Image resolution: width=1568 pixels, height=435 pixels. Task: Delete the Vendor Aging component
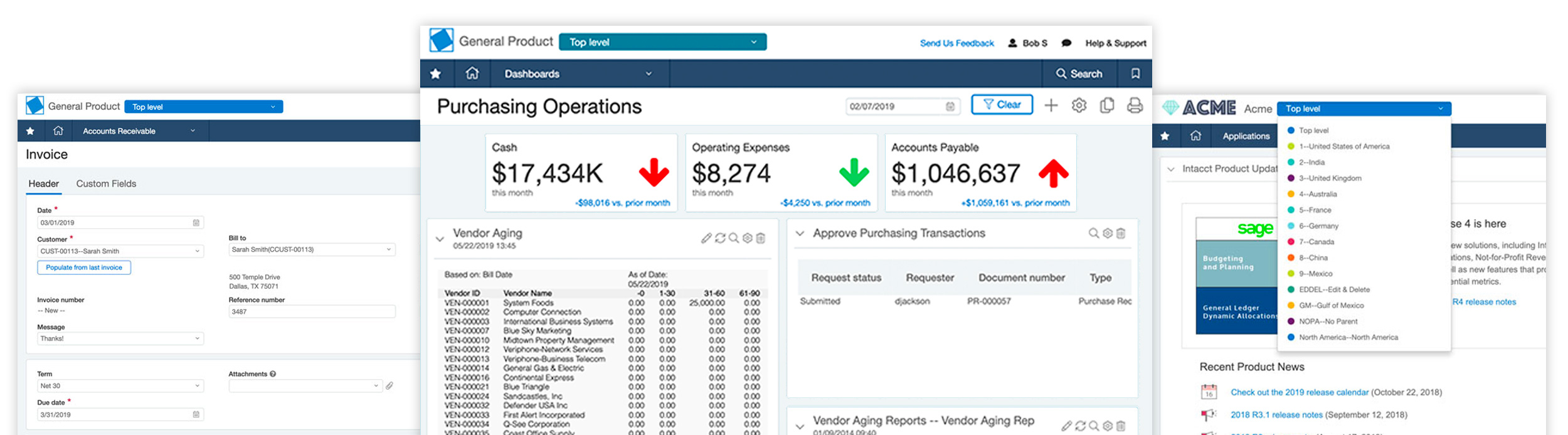click(761, 238)
